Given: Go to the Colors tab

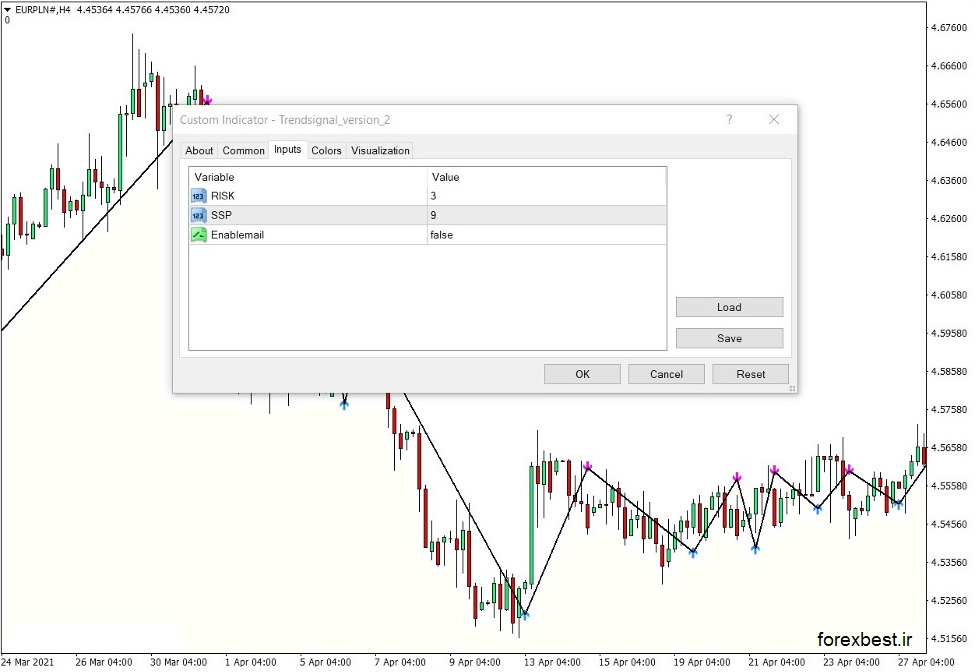Looking at the screenshot, I should point(326,151).
